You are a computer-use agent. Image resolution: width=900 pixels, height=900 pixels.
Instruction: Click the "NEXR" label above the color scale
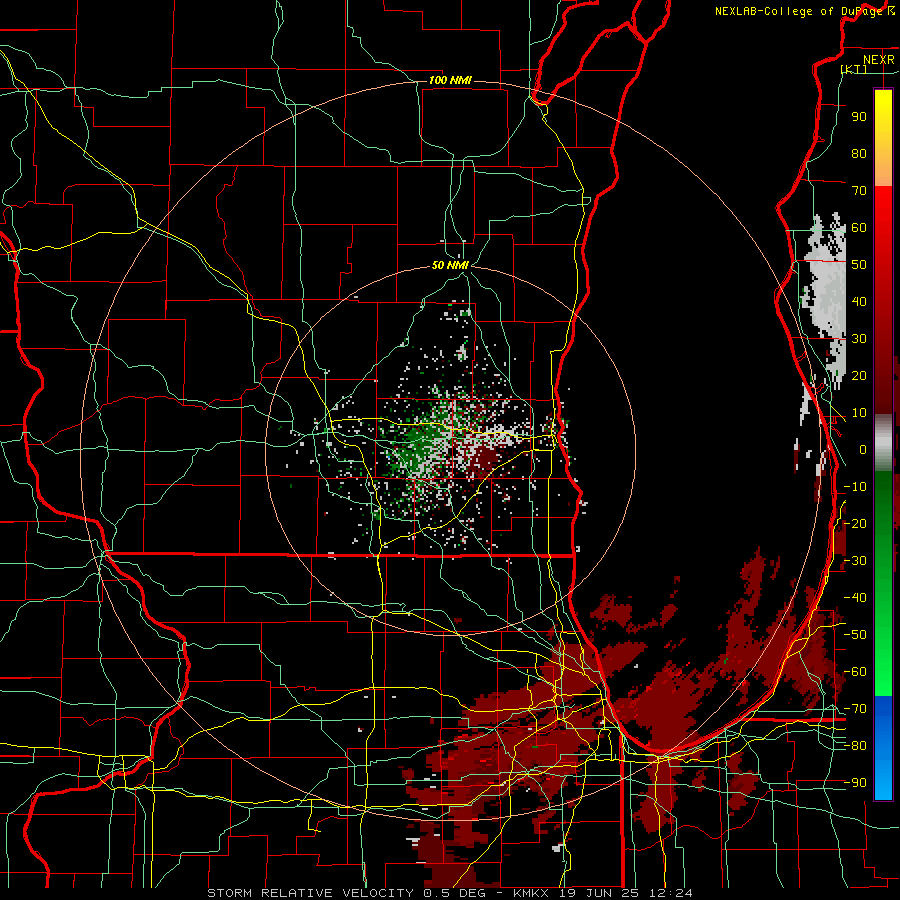click(x=879, y=60)
